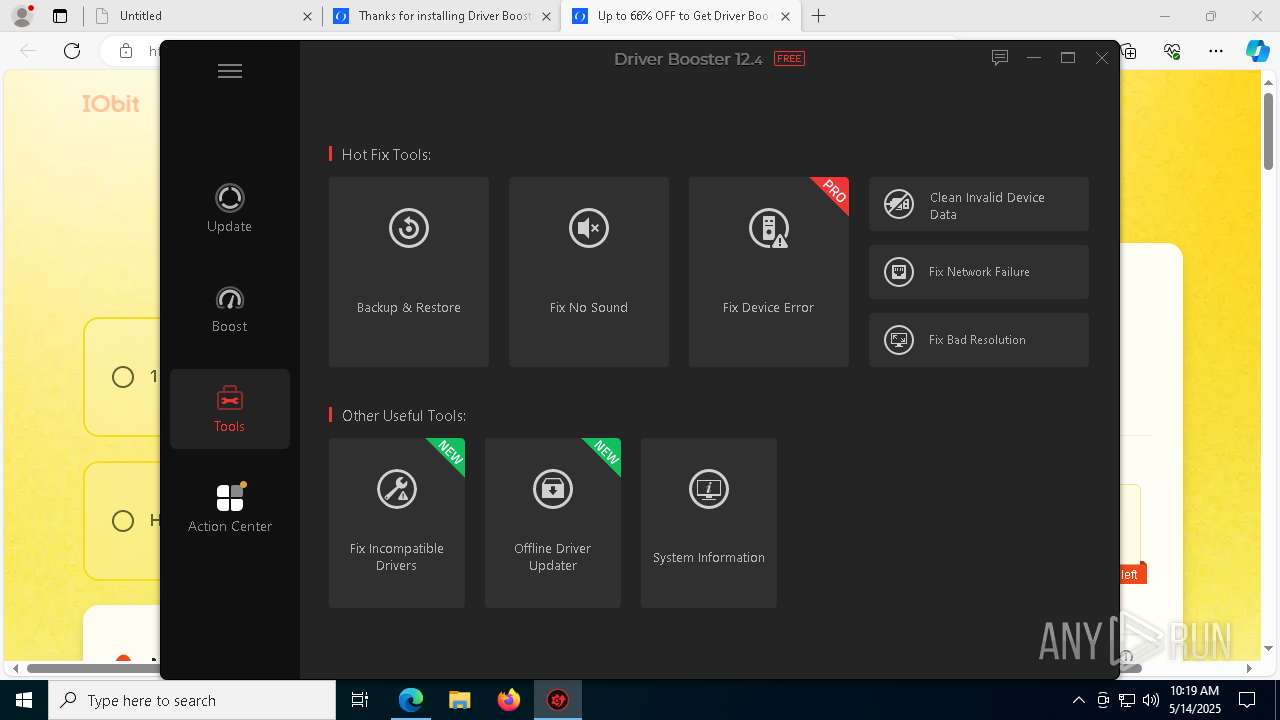Select second radio option on IObit page
Viewport: 1280px width, 720px height.
pyautogui.click(x=123, y=521)
